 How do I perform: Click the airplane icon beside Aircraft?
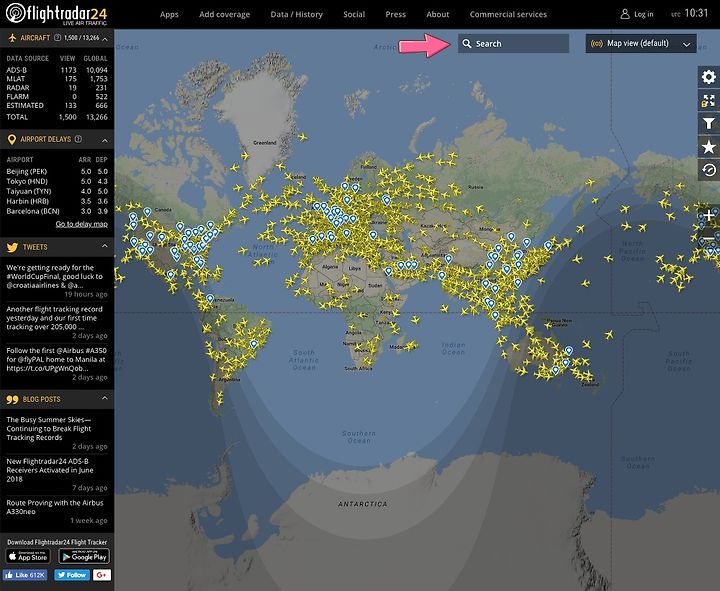(12, 38)
